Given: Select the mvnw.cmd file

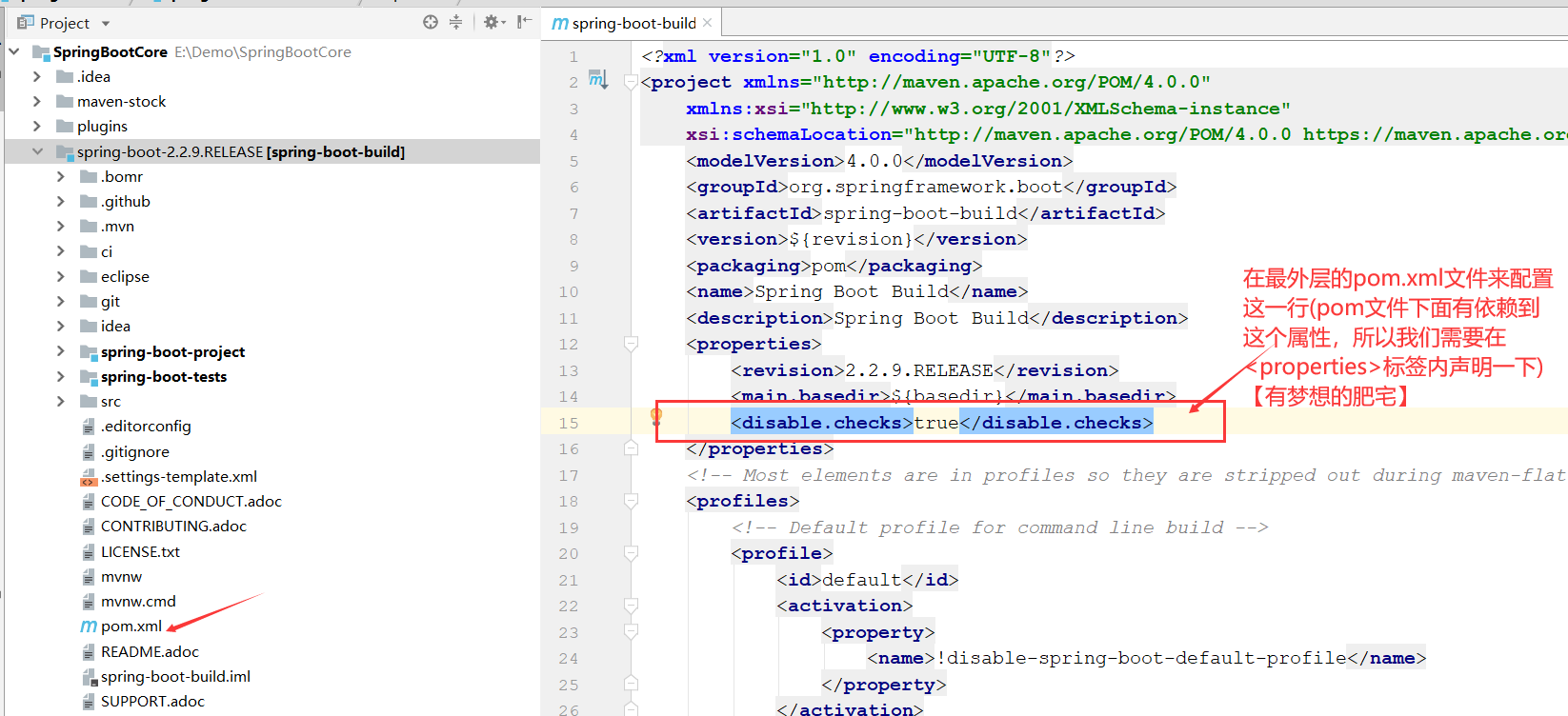Looking at the screenshot, I should 138,601.
